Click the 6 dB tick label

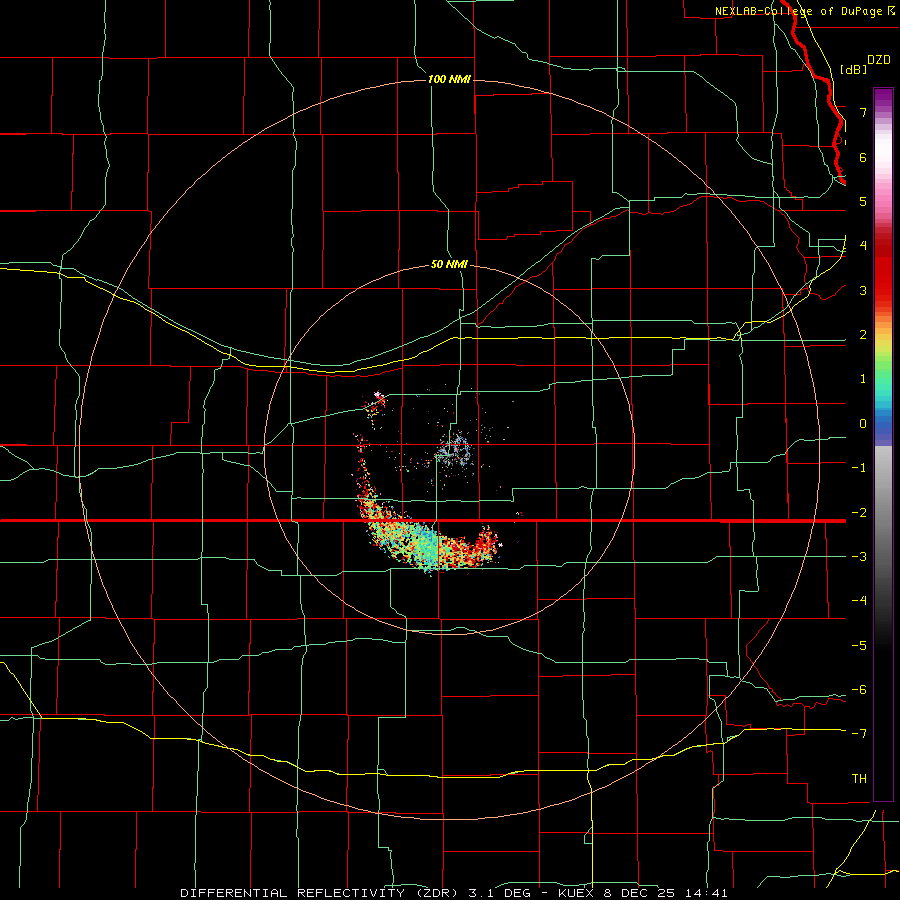863,157
